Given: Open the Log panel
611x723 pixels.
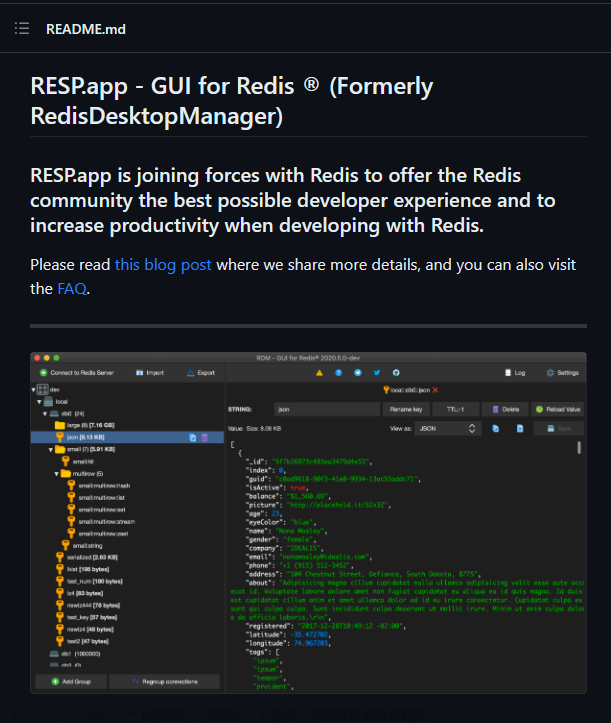Looking at the screenshot, I should click(x=515, y=373).
